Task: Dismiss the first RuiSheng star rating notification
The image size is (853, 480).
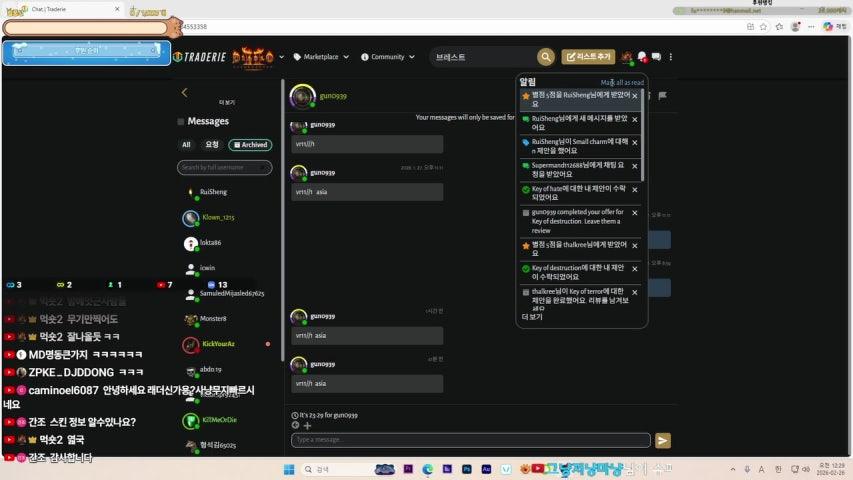Action: (635, 96)
